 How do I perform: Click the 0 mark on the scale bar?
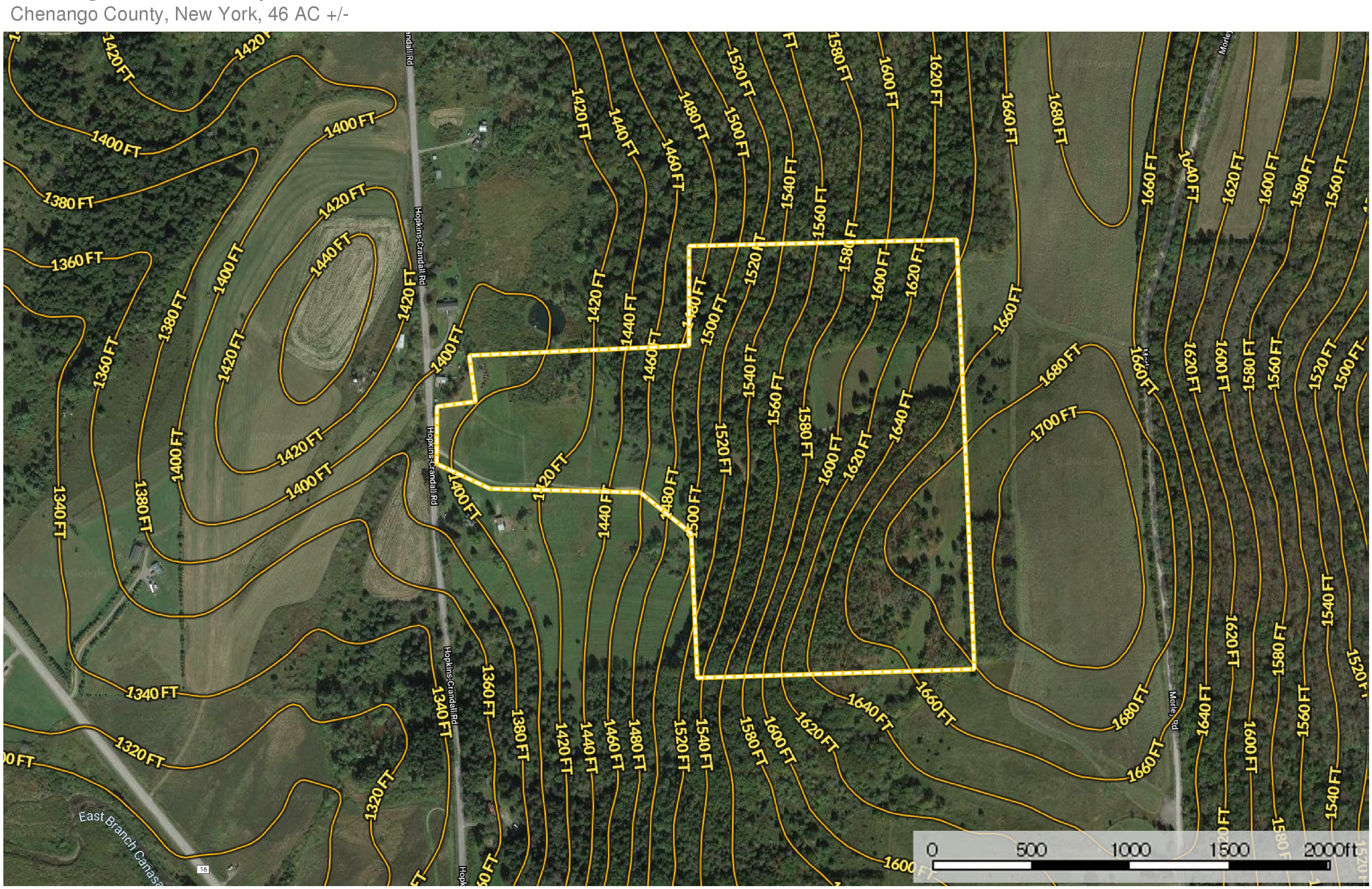click(x=932, y=850)
